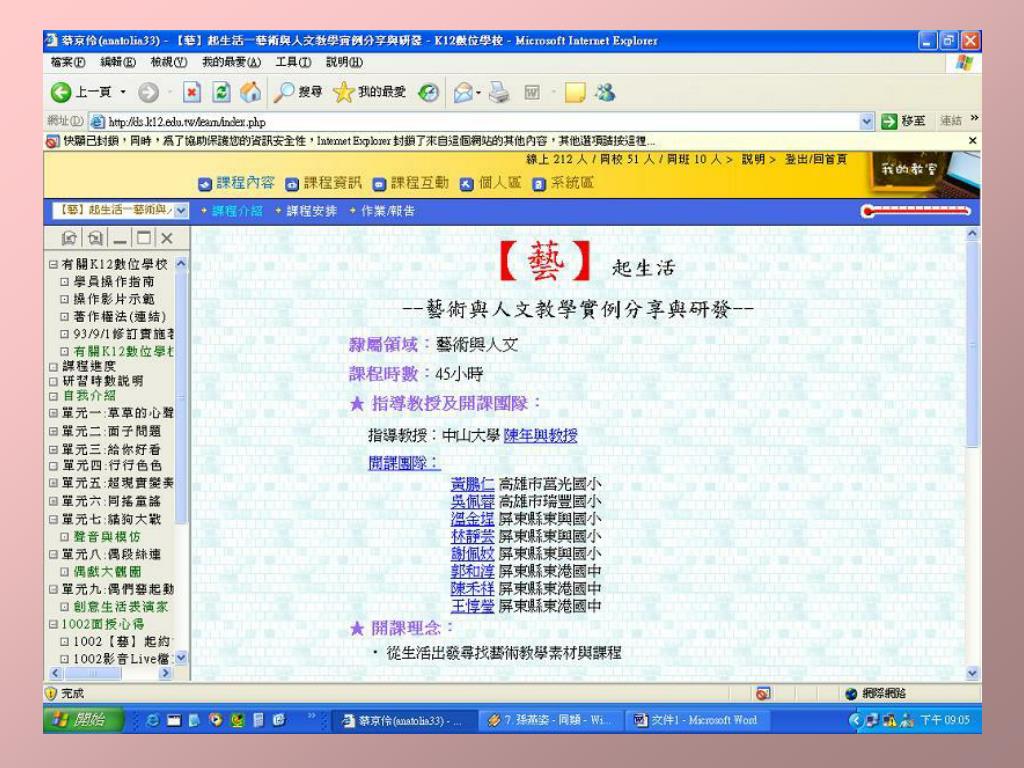Click the 搜尋 magnifier icon
Screen dimensions: 1024x768
283,93
